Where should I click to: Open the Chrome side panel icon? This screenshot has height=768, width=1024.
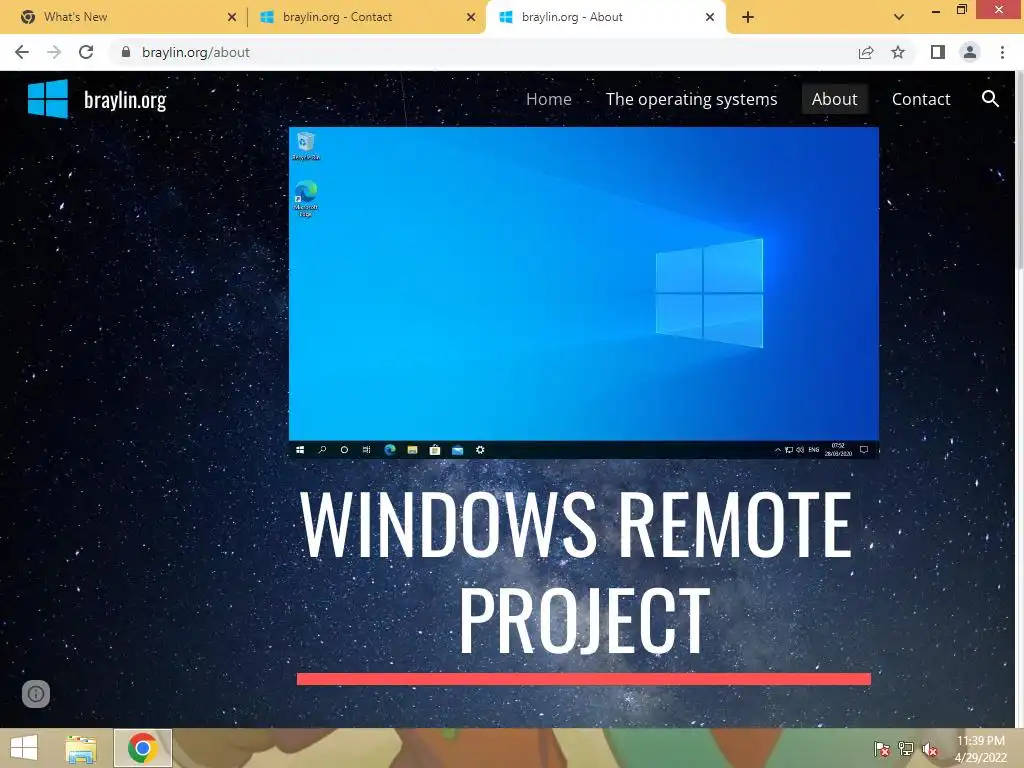[938, 52]
